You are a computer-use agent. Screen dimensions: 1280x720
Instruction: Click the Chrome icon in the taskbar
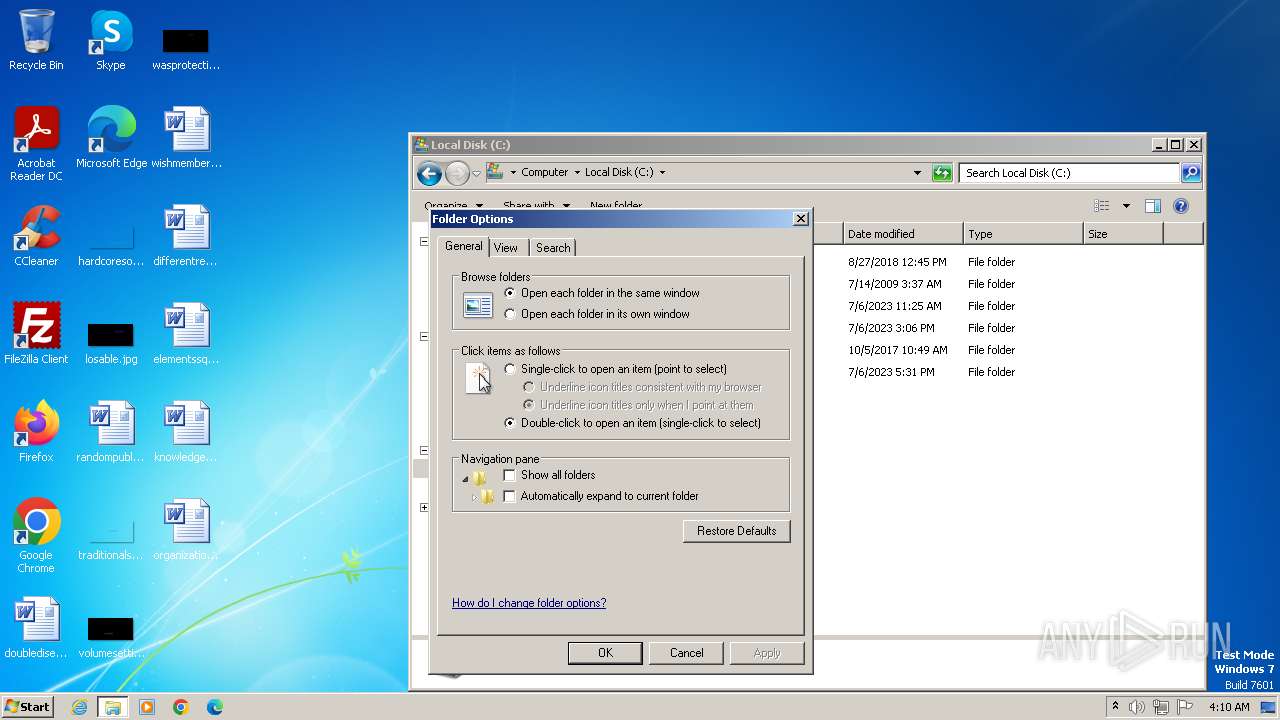(181, 707)
